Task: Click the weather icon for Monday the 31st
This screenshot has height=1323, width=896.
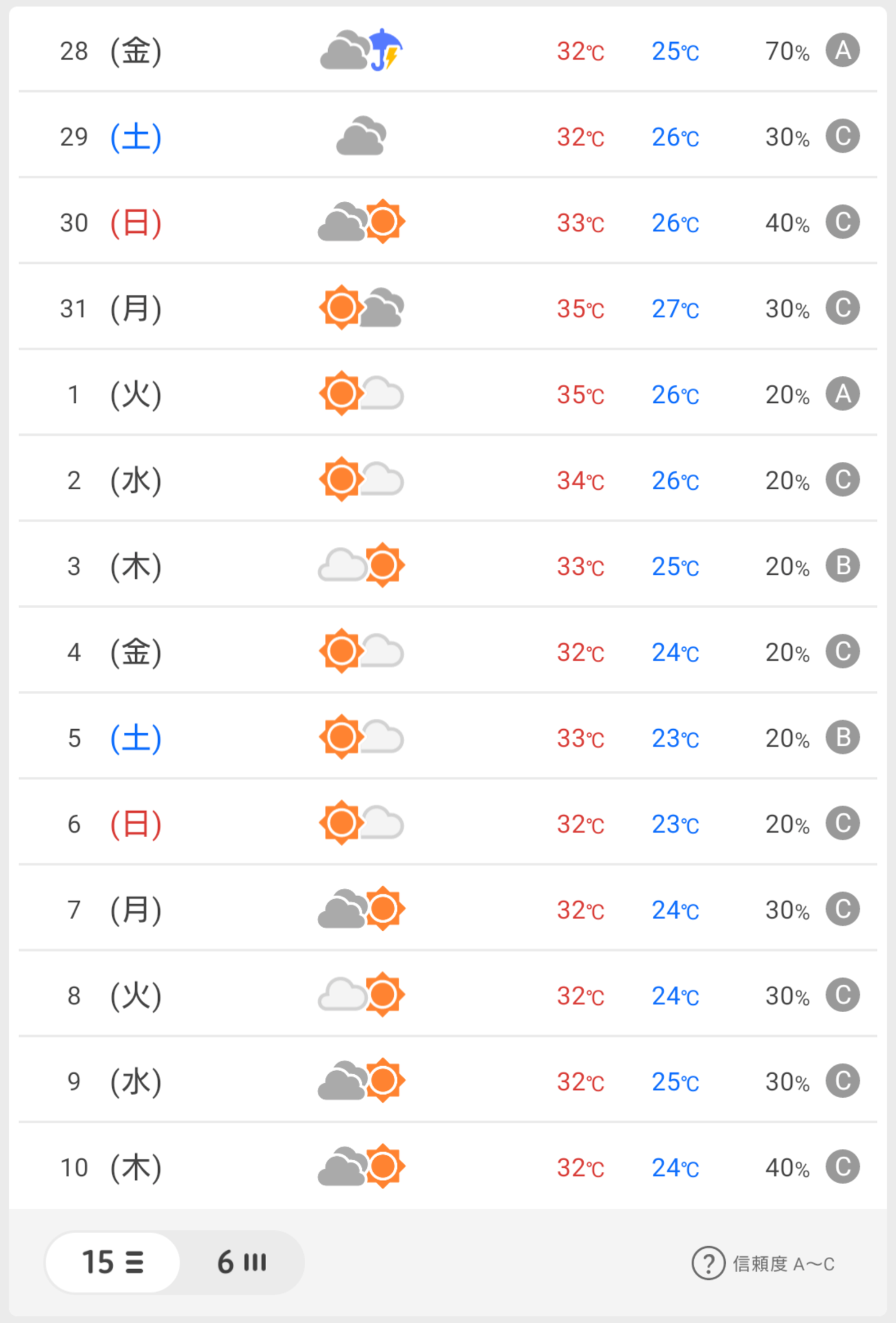Action: click(362, 308)
